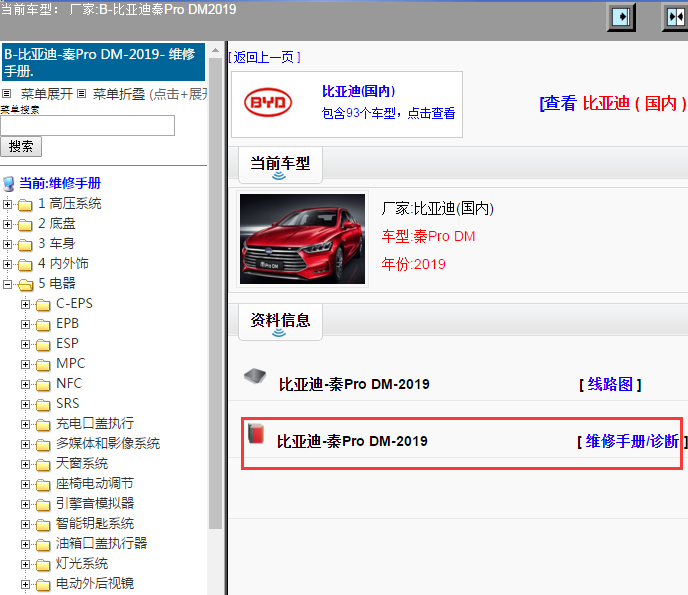Screen dimensions: 688x595
Task: Click the 菜单折叠 icon
Action: point(82,93)
